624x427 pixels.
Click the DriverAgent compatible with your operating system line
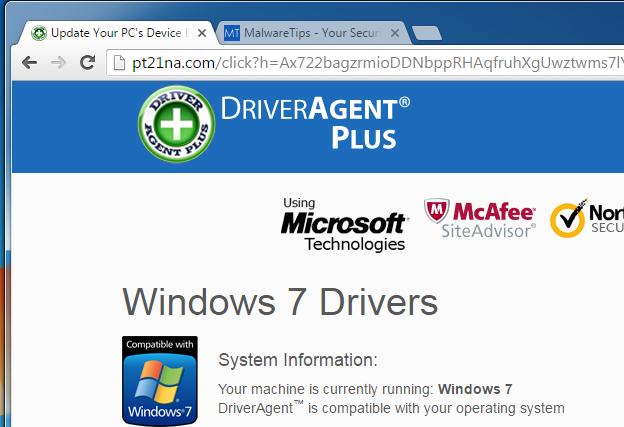391,408
